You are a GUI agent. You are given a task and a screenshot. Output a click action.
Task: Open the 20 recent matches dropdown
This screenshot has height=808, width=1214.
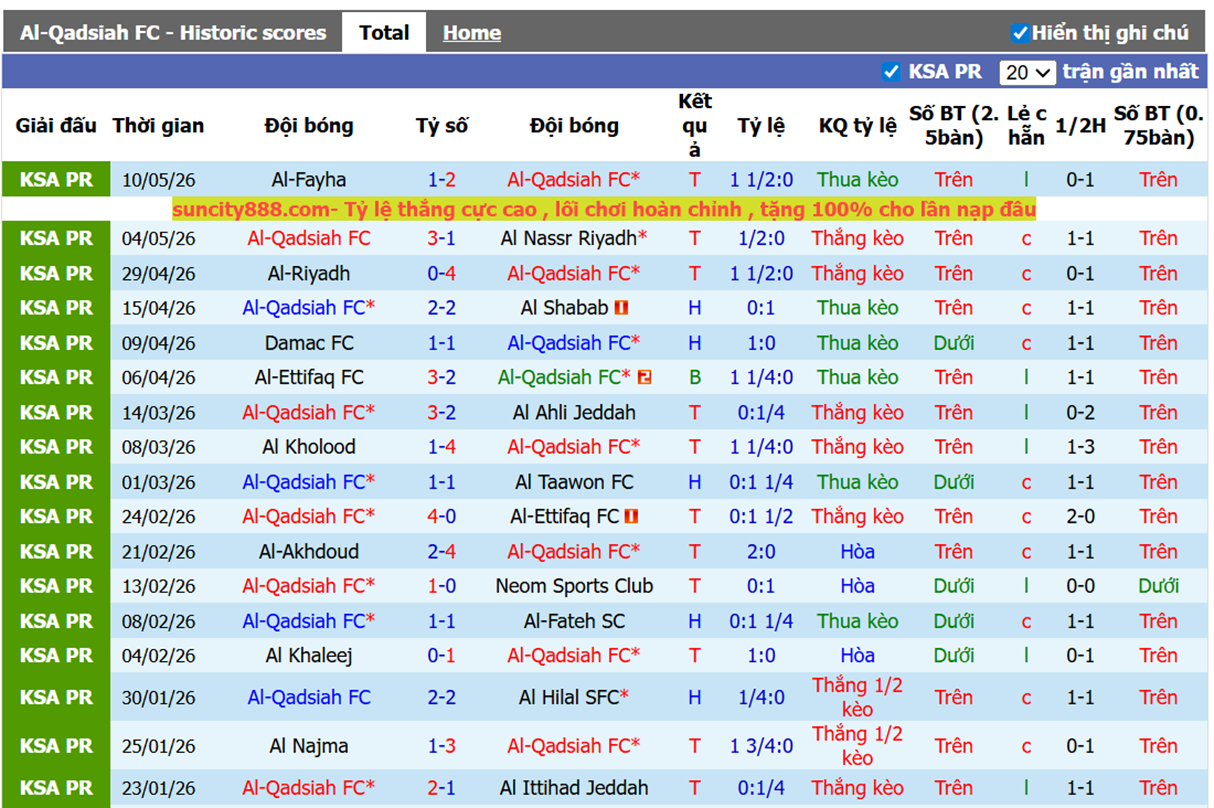[x=1028, y=72]
